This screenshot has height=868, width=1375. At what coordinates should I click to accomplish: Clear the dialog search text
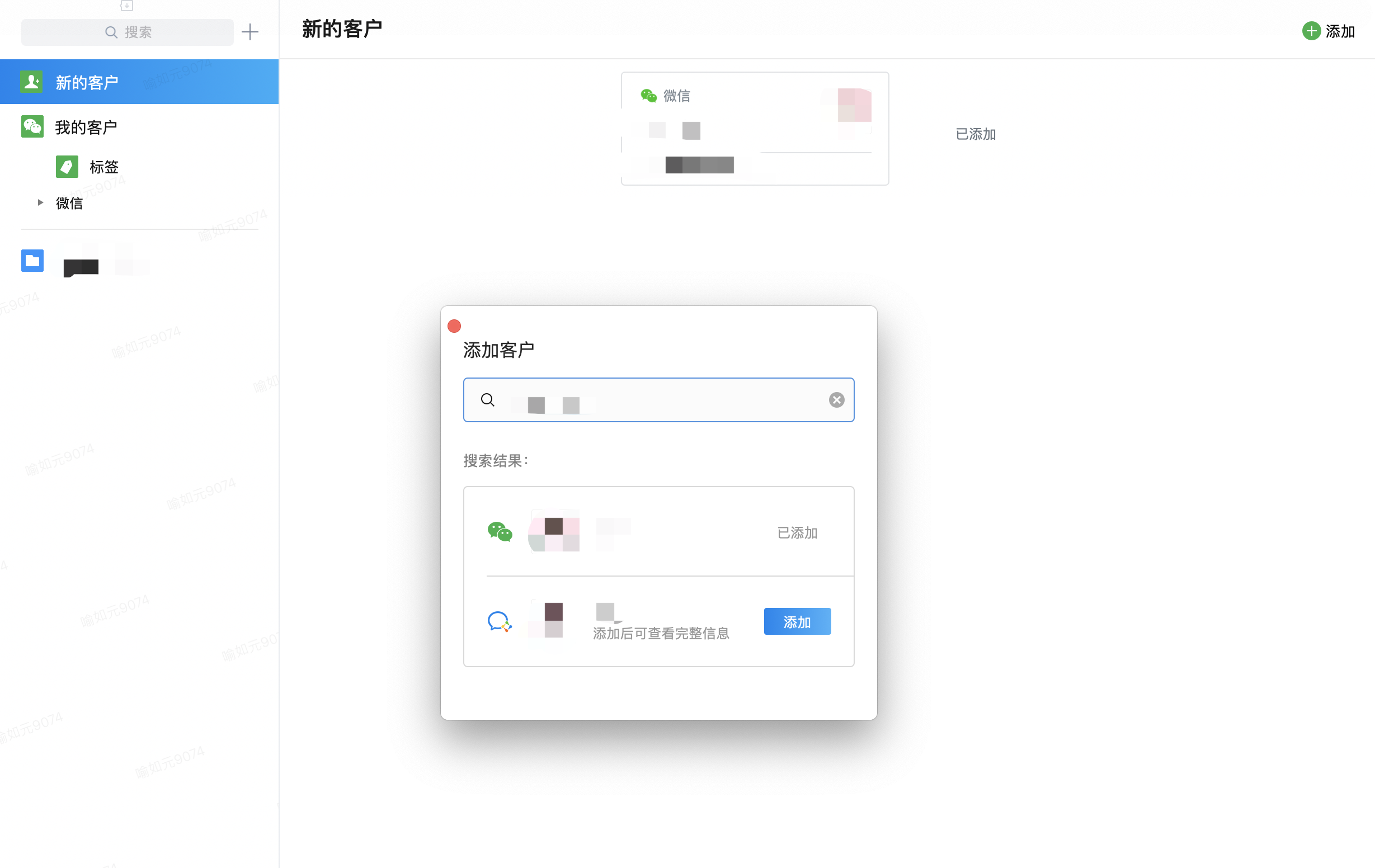[836, 400]
